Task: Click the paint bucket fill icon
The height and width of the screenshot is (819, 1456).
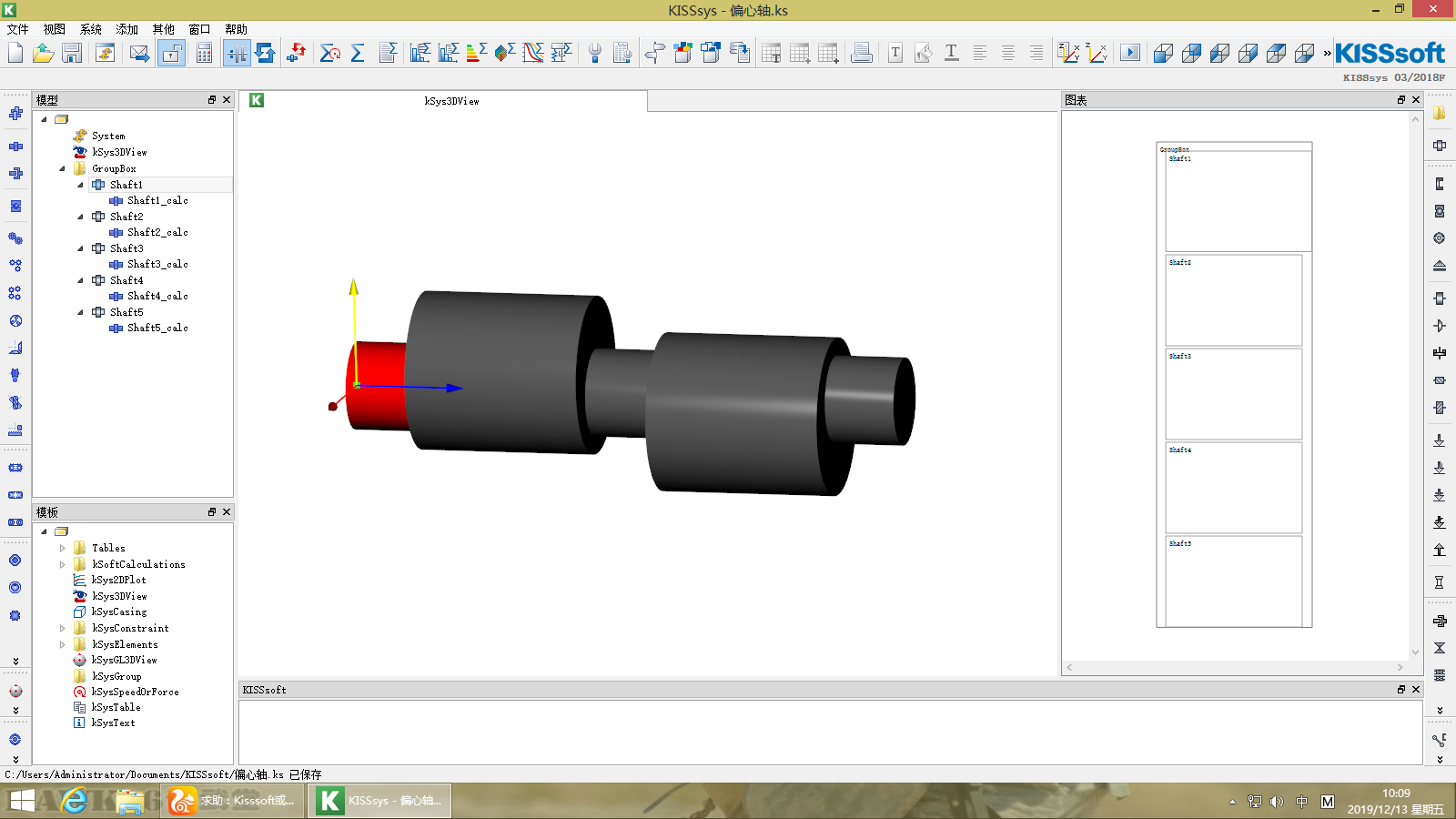Action: tap(924, 53)
